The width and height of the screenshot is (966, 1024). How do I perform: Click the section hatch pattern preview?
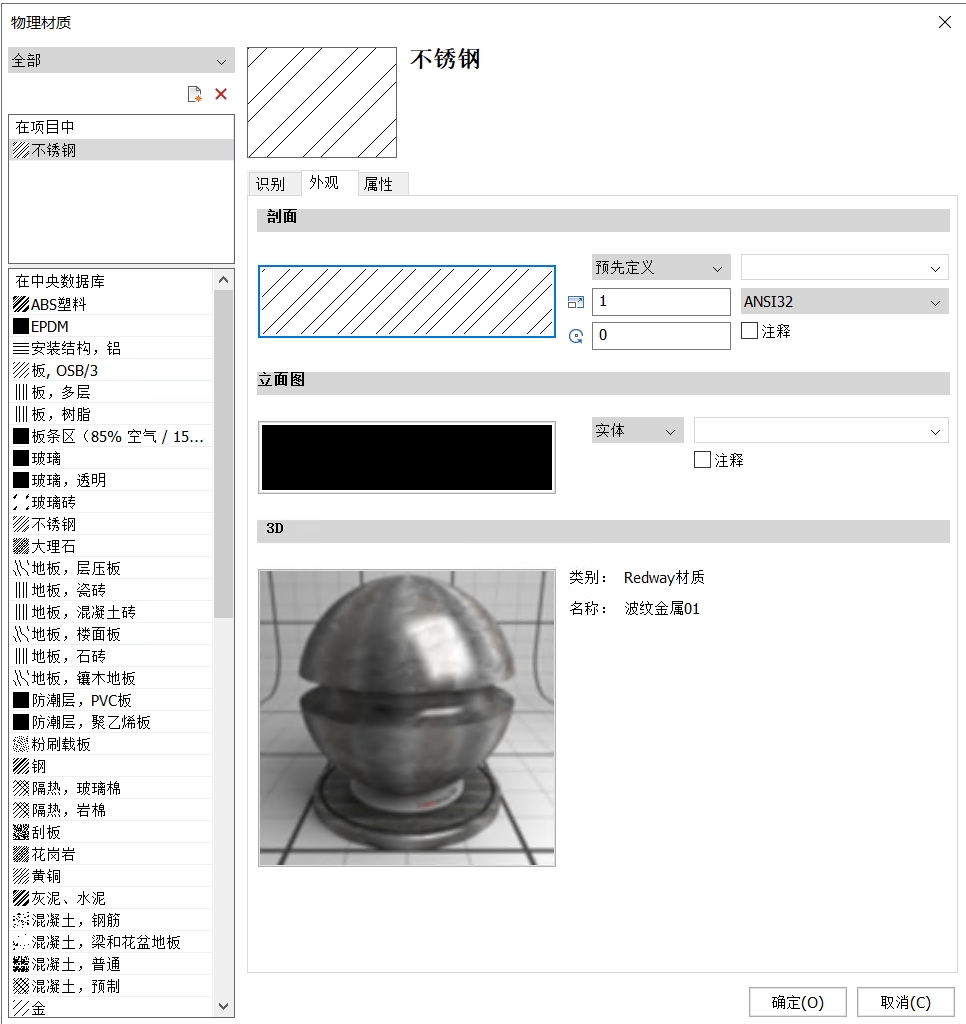[407, 302]
